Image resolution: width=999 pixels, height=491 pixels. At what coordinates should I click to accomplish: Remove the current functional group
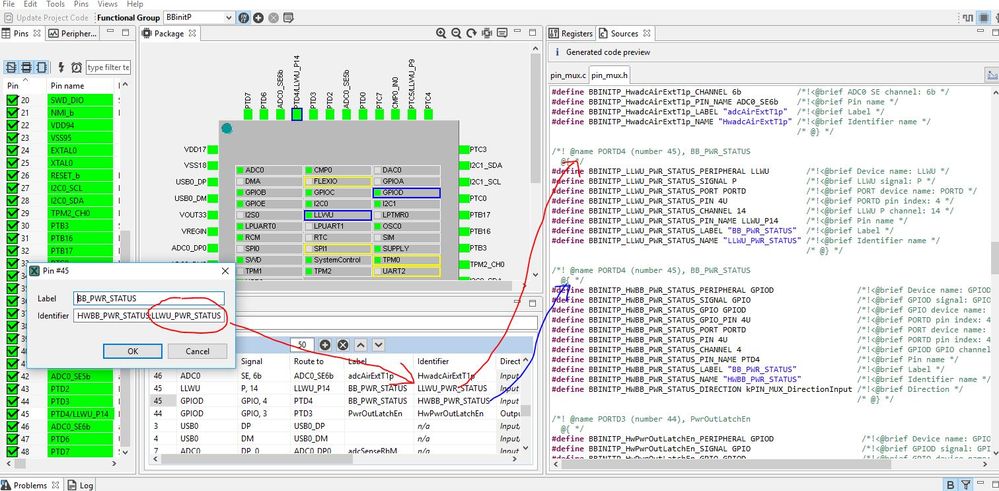pos(273,18)
